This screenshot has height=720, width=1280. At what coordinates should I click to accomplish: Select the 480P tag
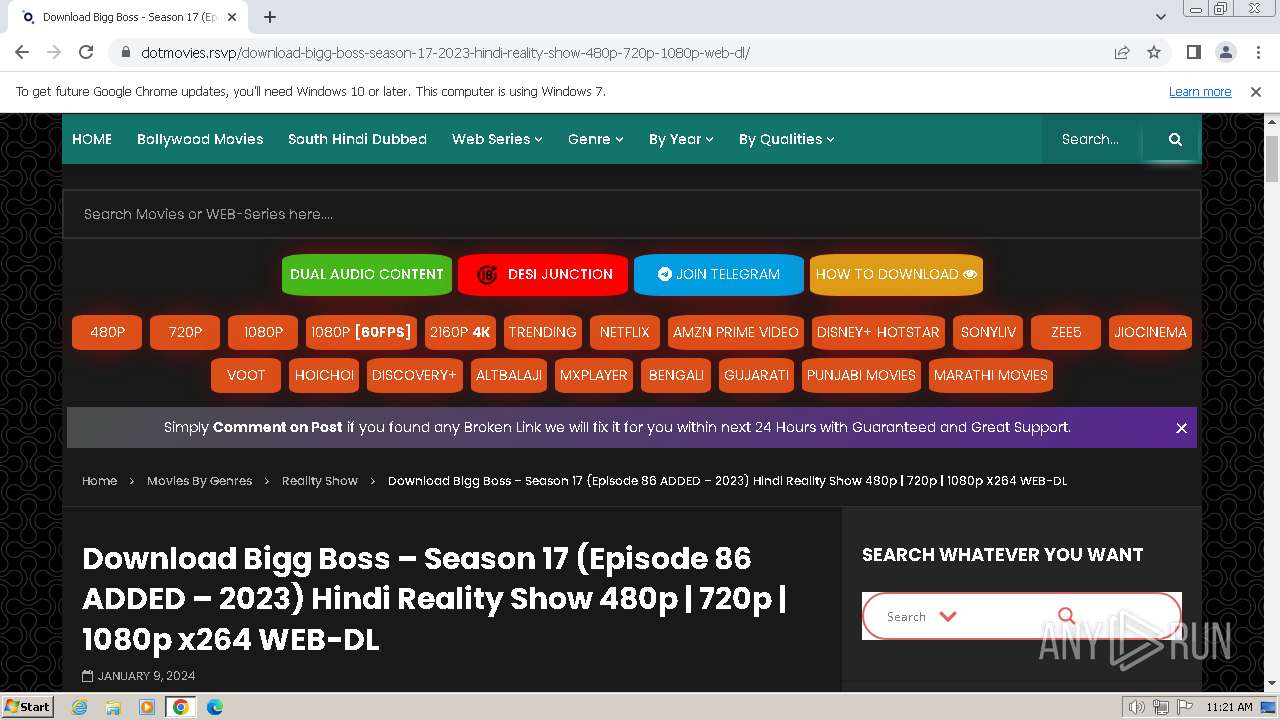pos(107,332)
